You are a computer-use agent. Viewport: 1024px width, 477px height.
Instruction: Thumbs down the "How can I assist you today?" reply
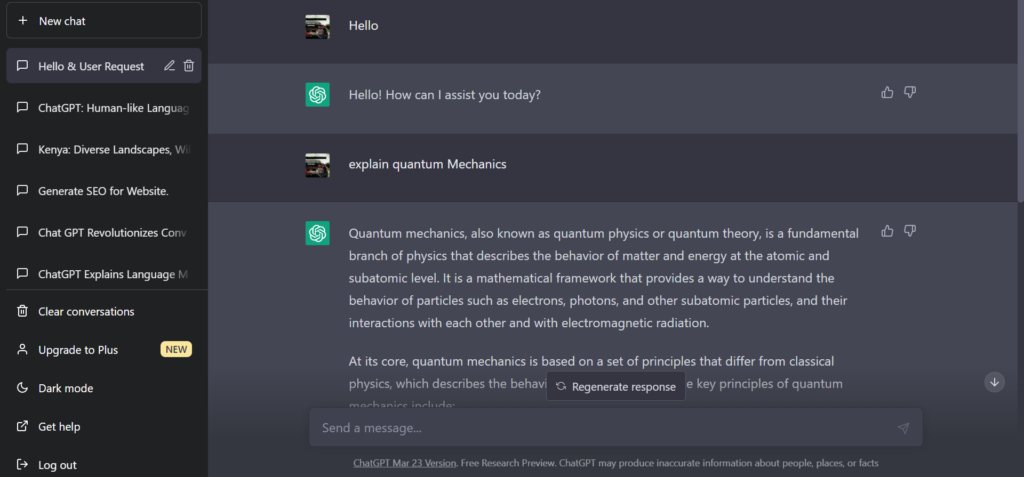click(910, 92)
